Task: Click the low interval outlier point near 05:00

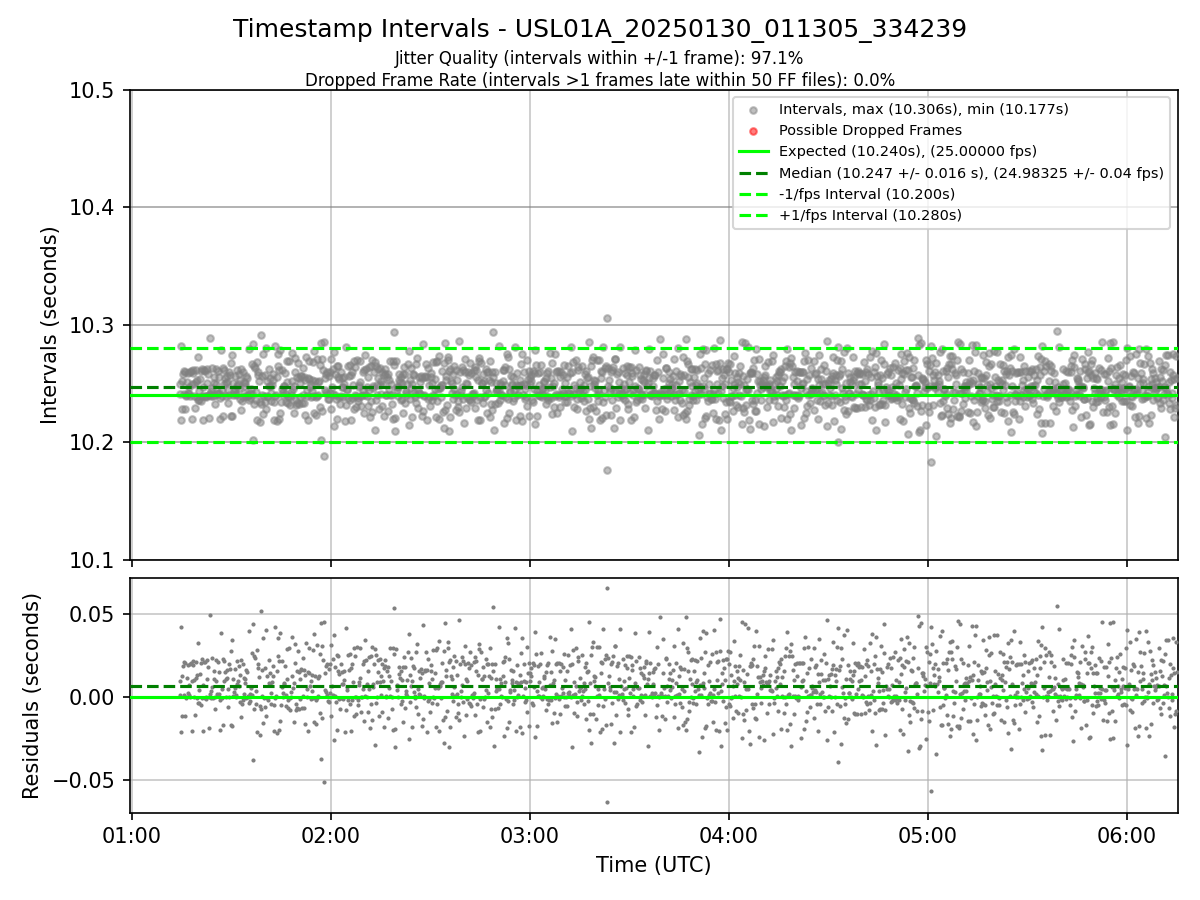Action: click(x=931, y=462)
